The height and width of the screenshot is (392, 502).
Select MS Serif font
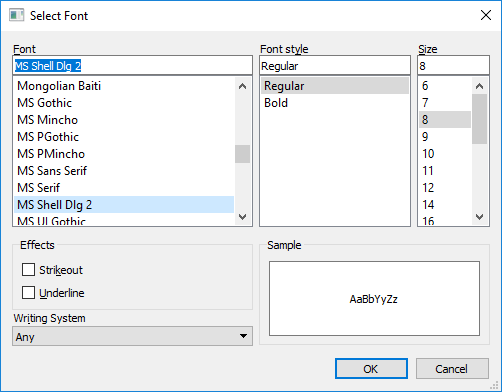click(124, 188)
